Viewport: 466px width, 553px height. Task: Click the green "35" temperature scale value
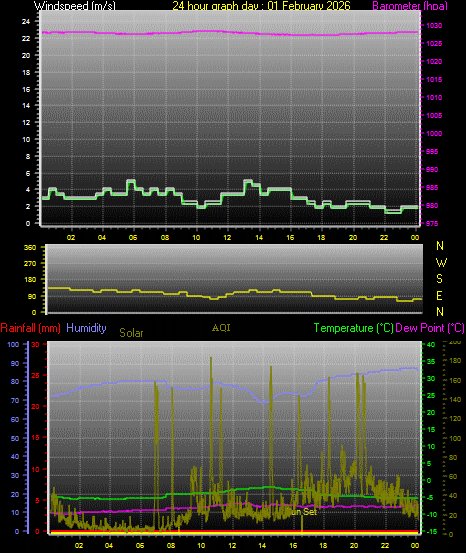tap(431, 362)
